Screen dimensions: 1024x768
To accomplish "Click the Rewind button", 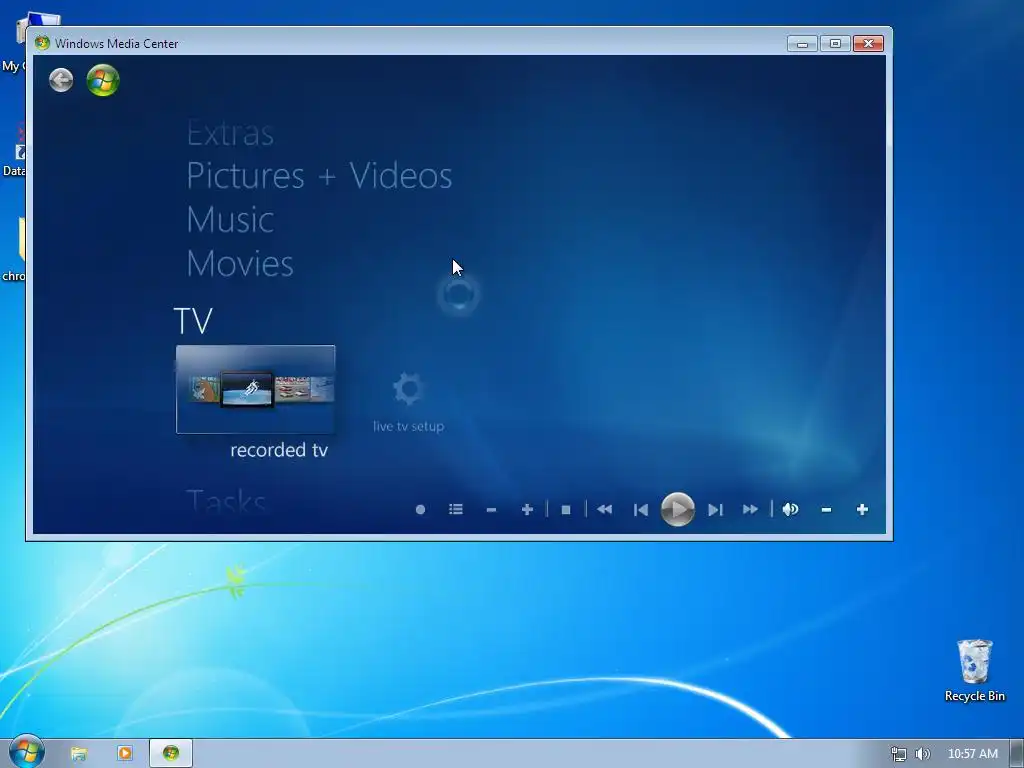I will pos(605,509).
